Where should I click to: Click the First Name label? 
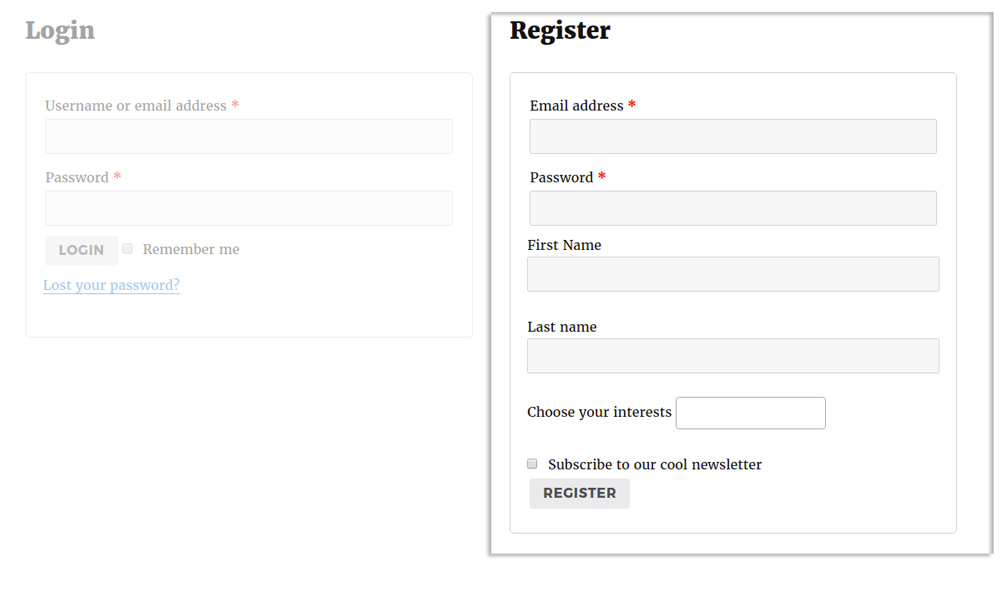coord(564,245)
